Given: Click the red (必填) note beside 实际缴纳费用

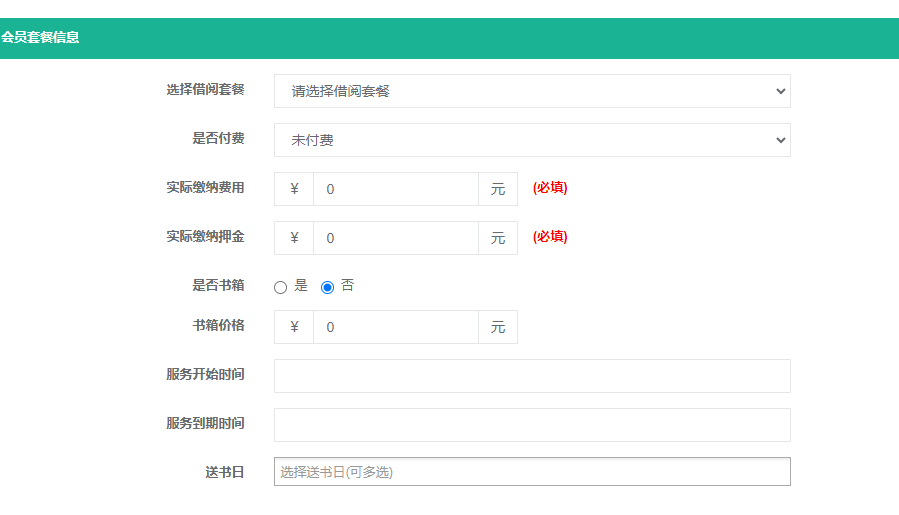Looking at the screenshot, I should 550,188.
